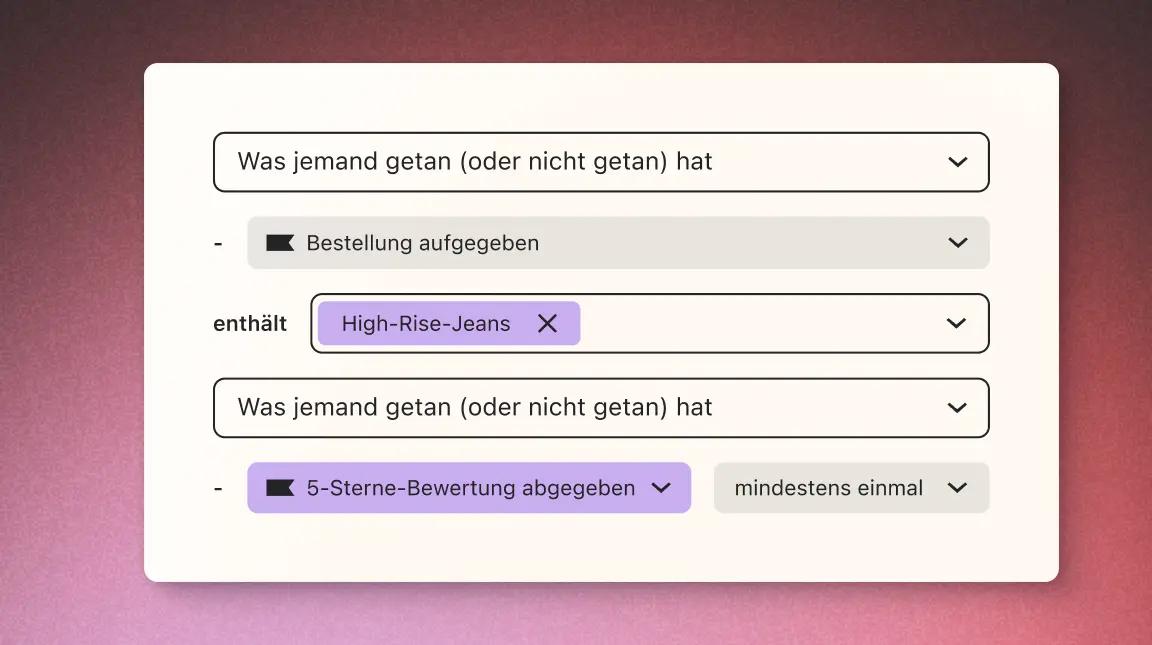Click the enthält condition label

pos(249,322)
